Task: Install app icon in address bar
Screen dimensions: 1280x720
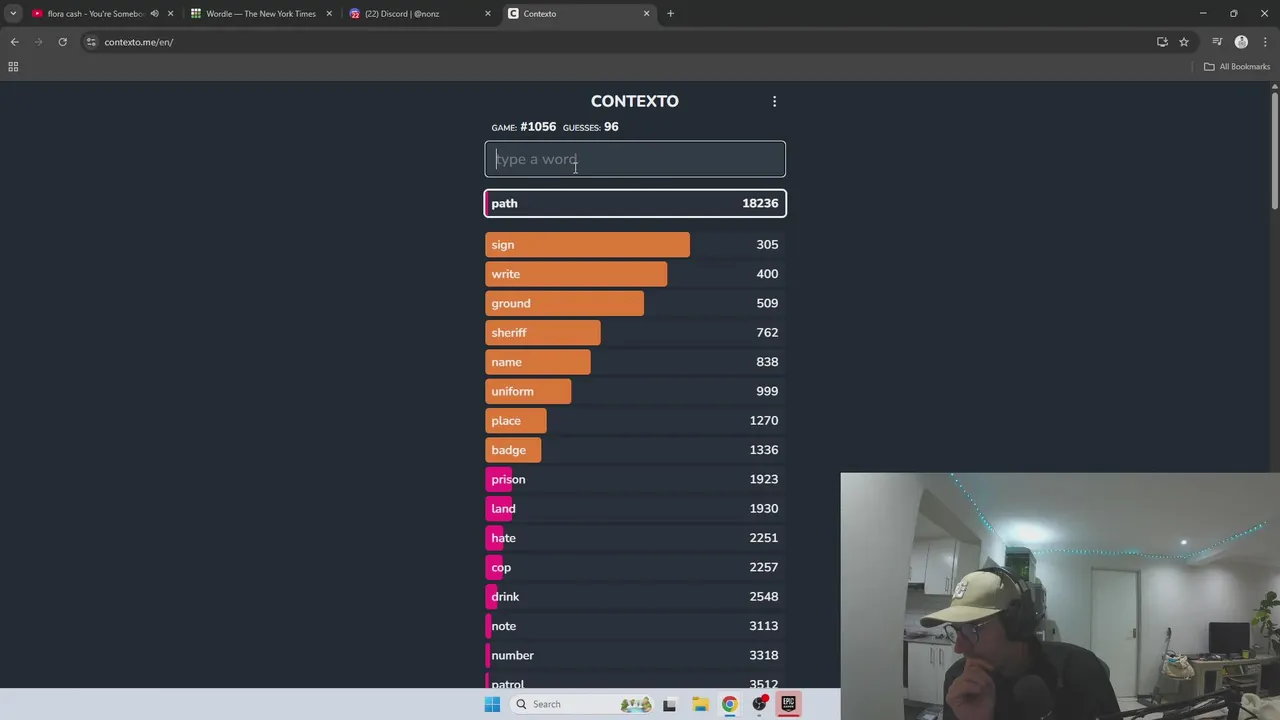Action: point(1162,42)
